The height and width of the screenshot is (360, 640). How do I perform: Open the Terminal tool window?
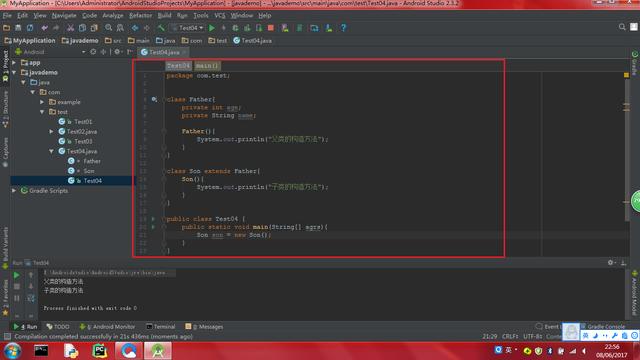[x=161, y=327]
